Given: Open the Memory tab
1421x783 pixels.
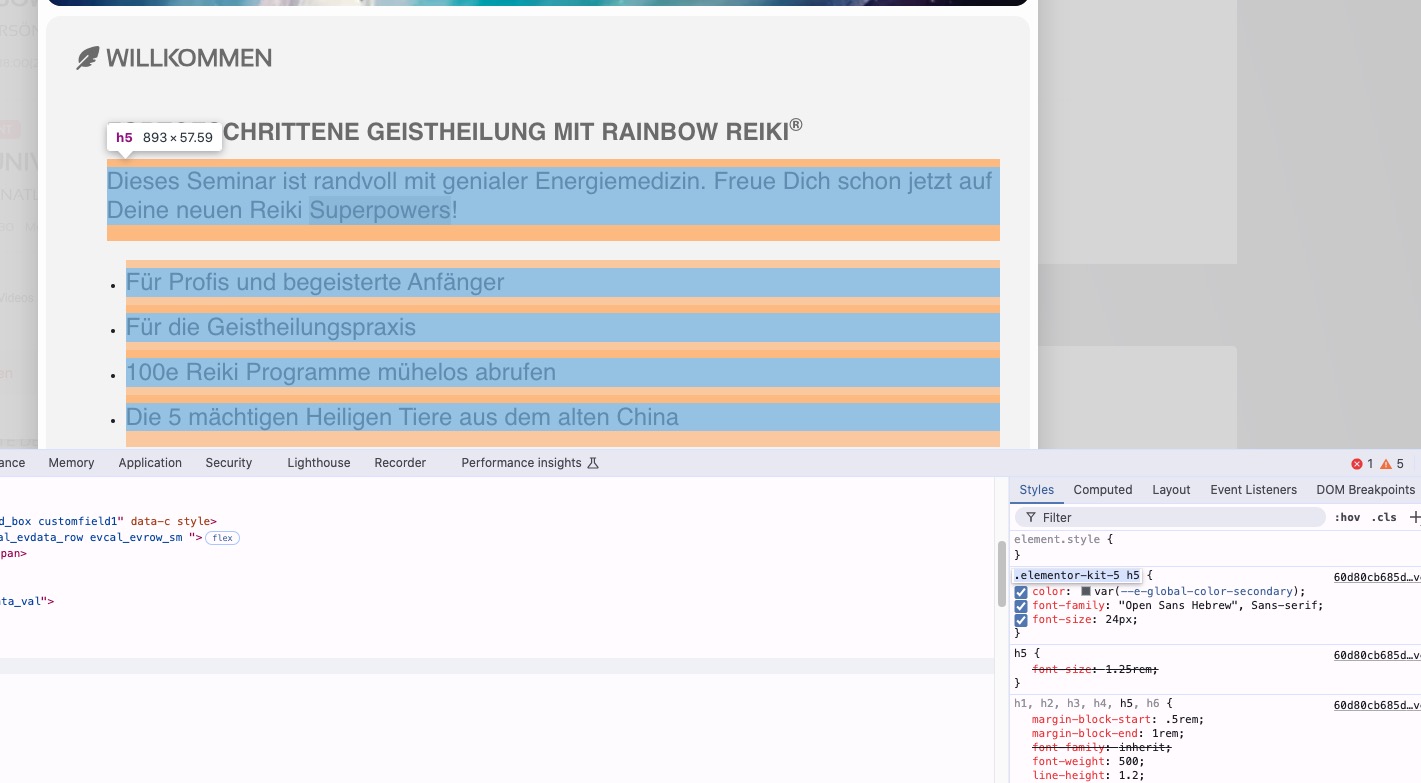Looking at the screenshot, I should point(71,463).
